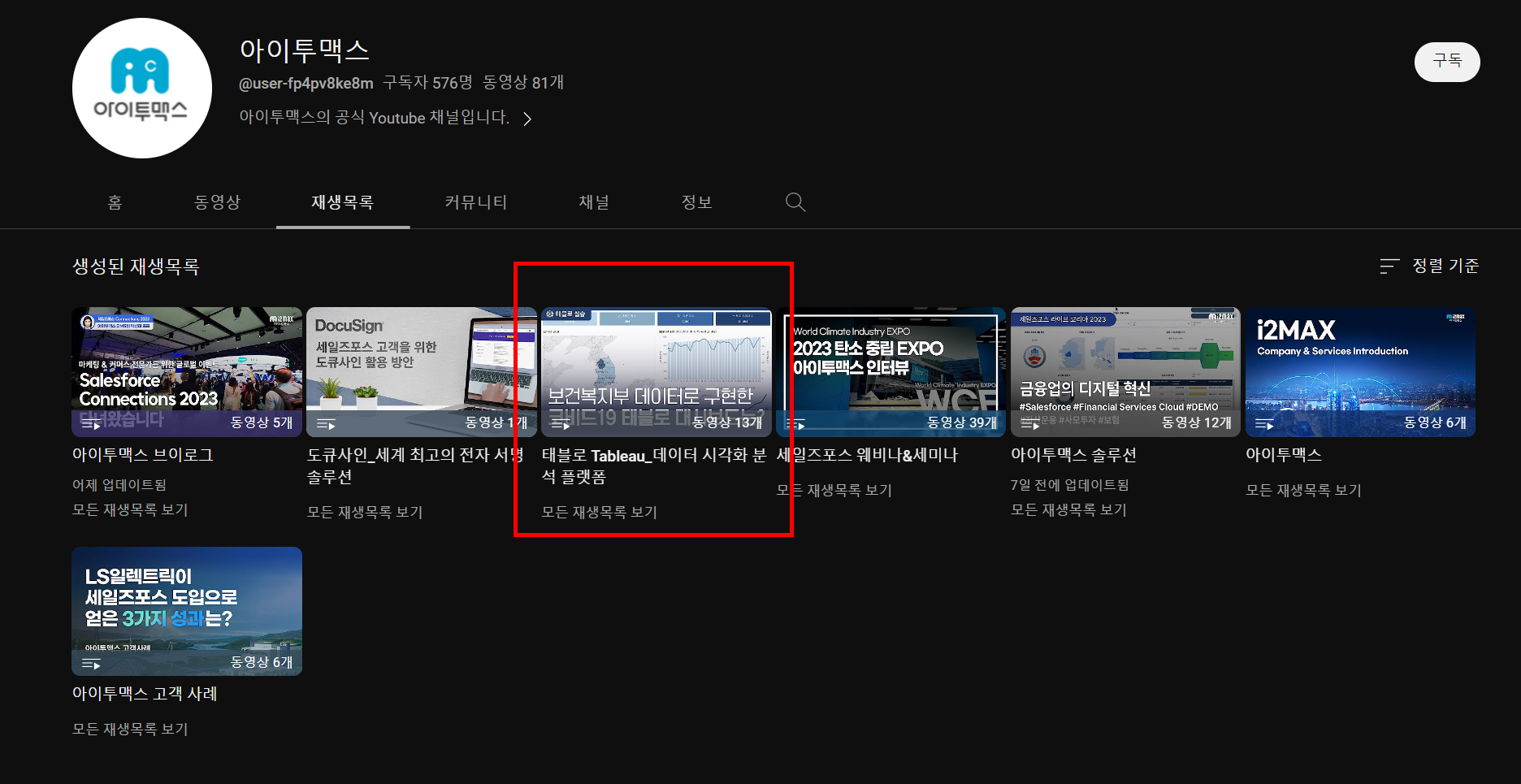Screen dimensions: 1521x784
Task: Open 도큐사인_세계 최고의 전자 서명 솔루션 title
Action: 416,466
